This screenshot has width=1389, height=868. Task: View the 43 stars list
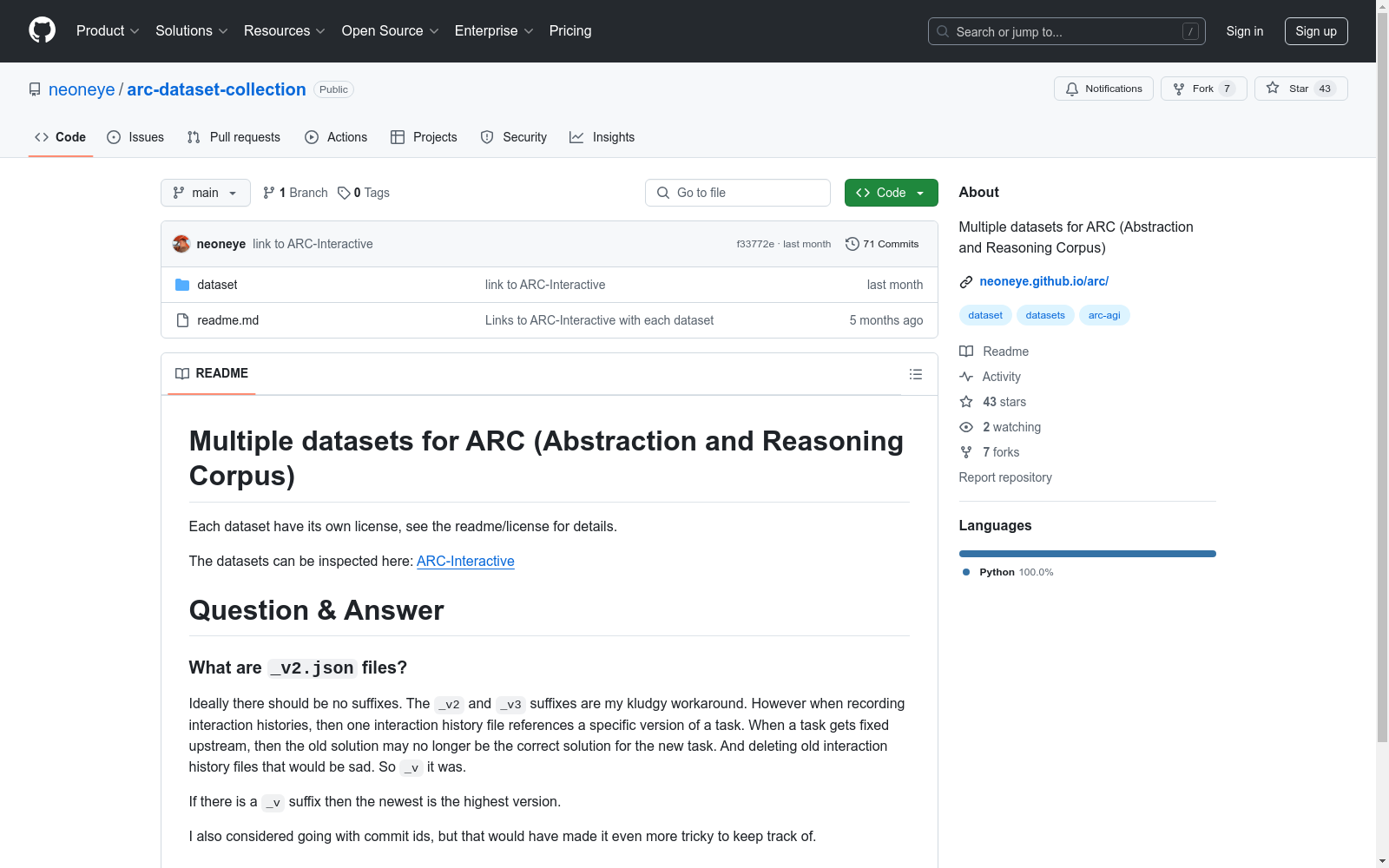click(993, 402)
